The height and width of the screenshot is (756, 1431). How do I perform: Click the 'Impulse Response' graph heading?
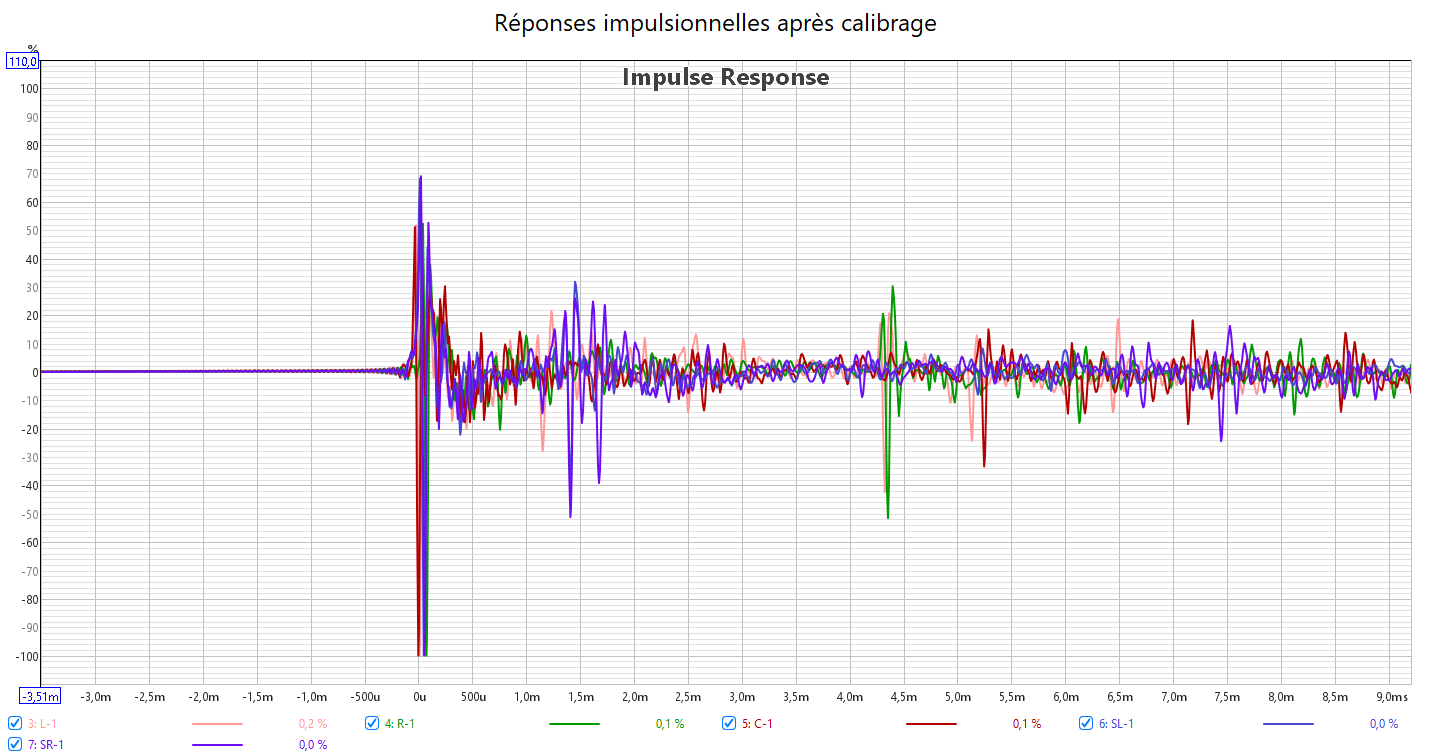click(725, 77)
